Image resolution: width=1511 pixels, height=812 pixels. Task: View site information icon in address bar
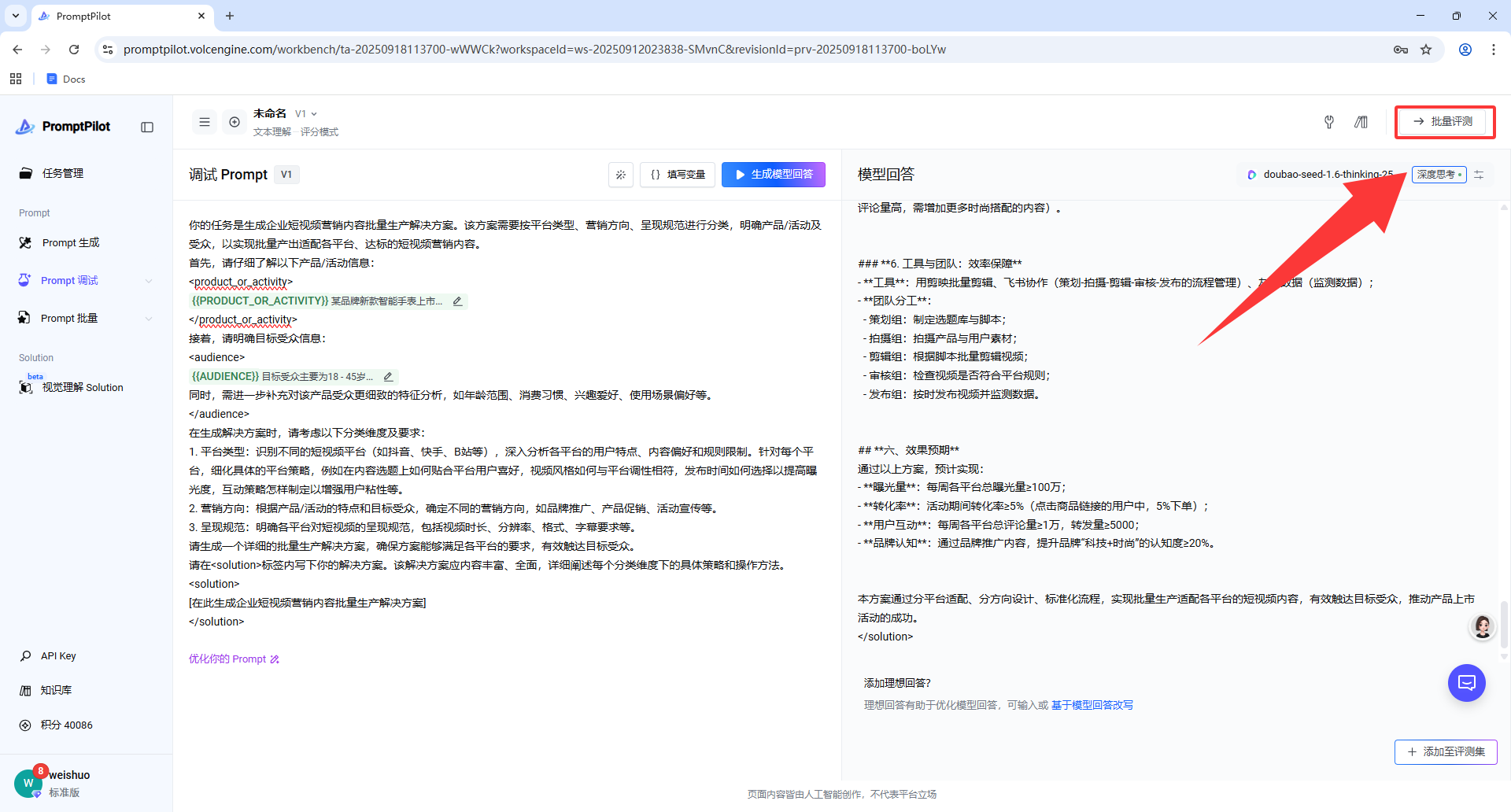pos(108,50)
